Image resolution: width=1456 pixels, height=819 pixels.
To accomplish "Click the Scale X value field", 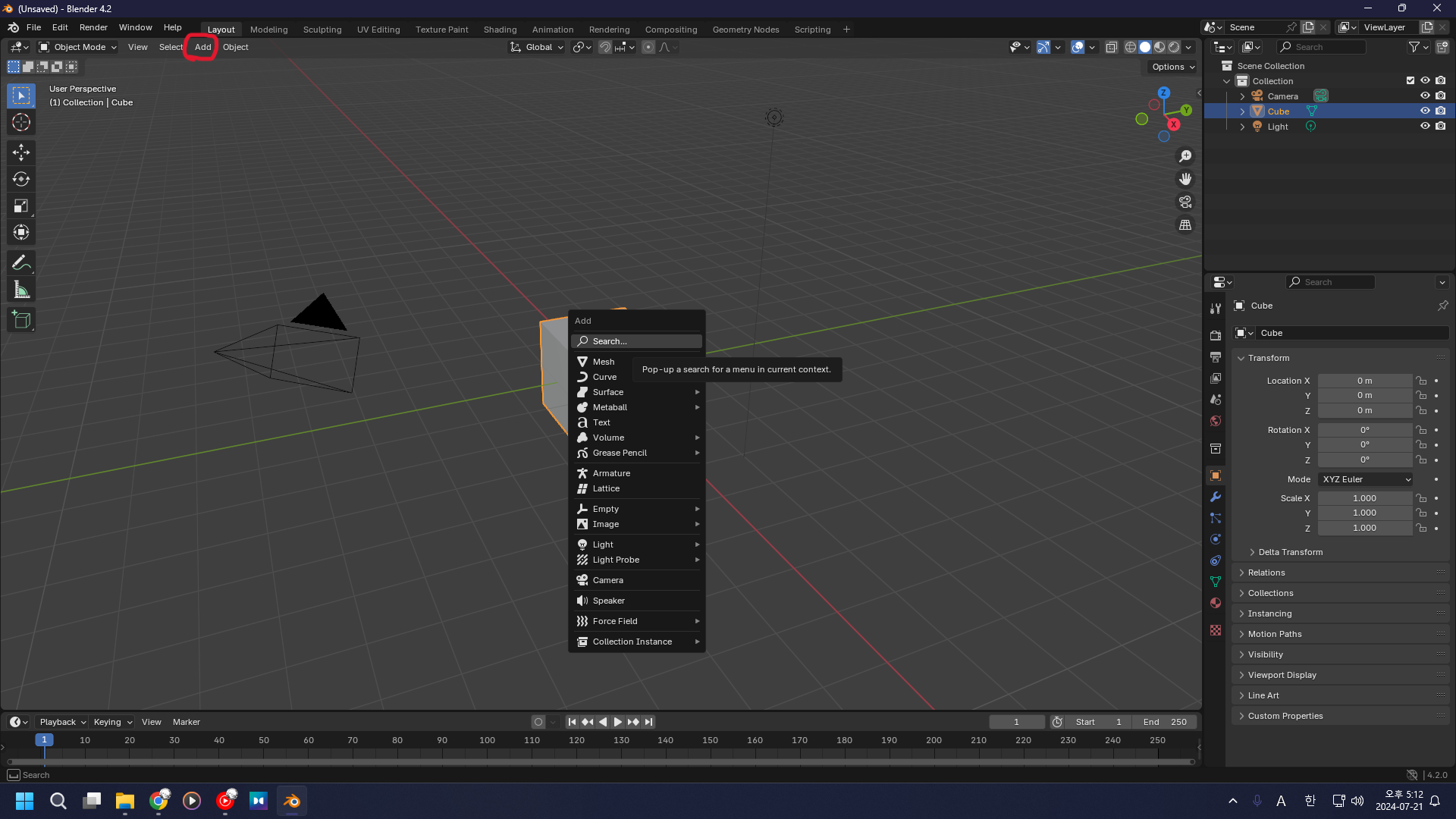I will [x=1364, y=498].
